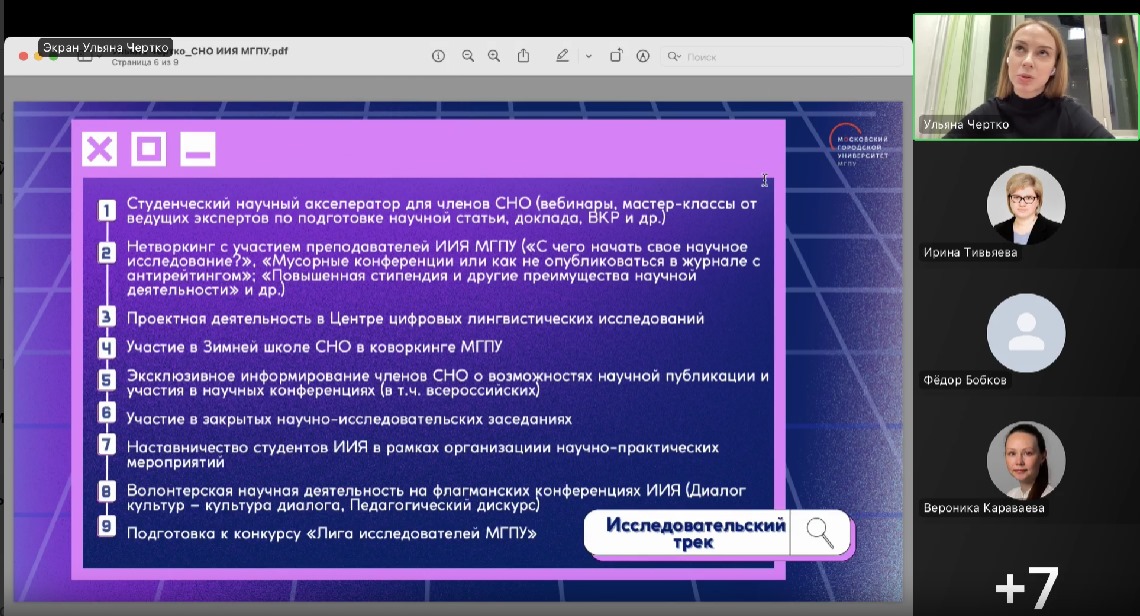Click the document info (i) icon
Viewport: 1140px width, 616px height.
coord(438,56)
